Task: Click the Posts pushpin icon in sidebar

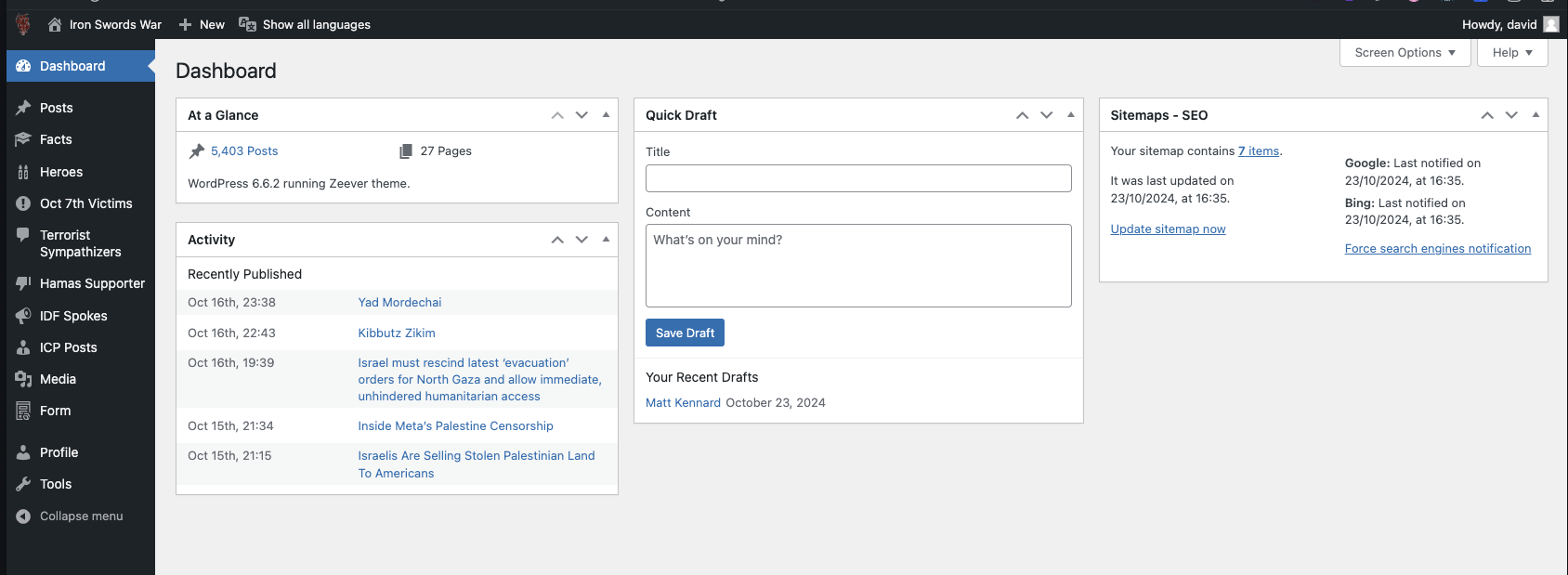Action: [23, 108]
